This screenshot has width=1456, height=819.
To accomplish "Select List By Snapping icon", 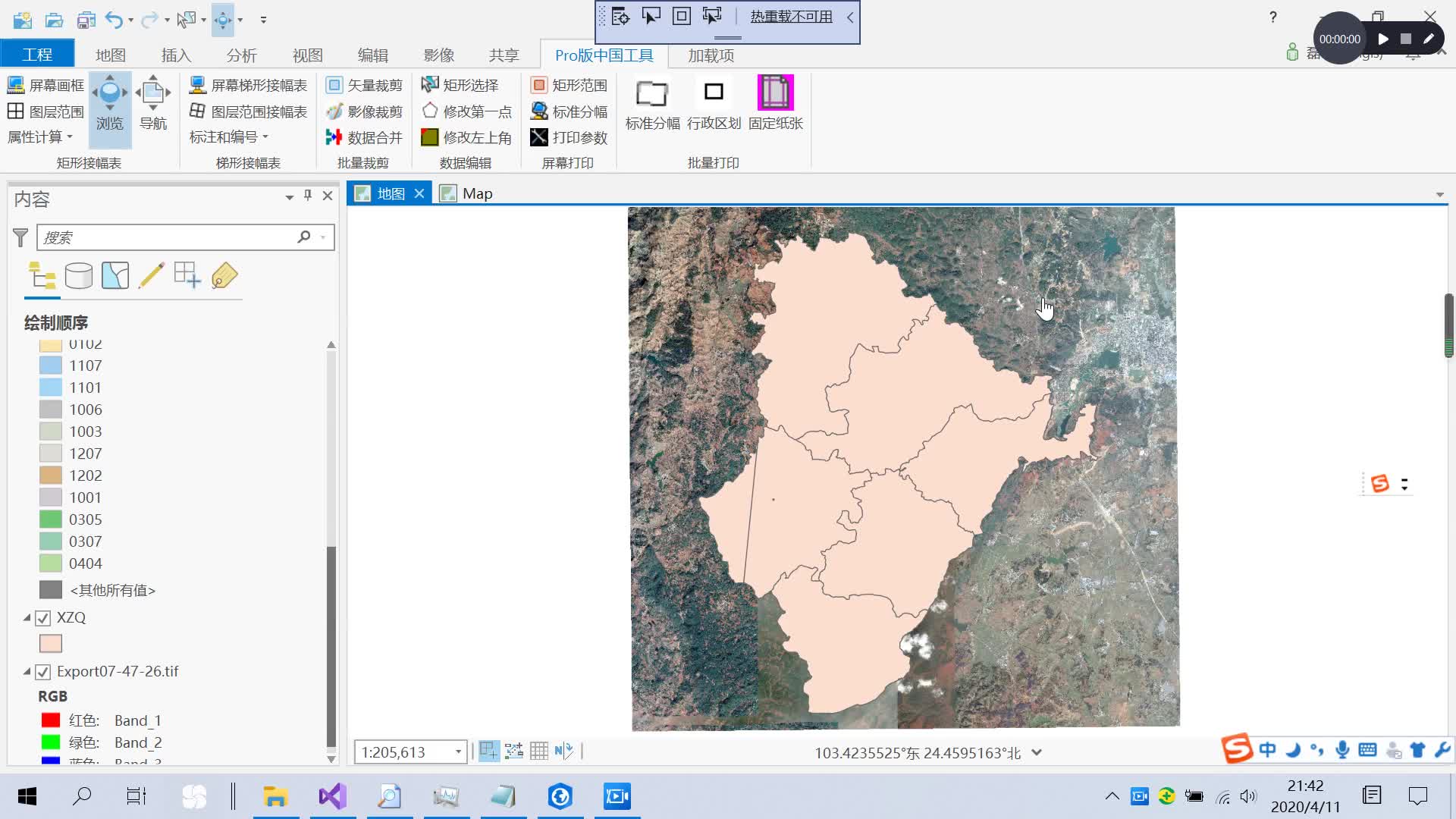I will click(187, 275).
